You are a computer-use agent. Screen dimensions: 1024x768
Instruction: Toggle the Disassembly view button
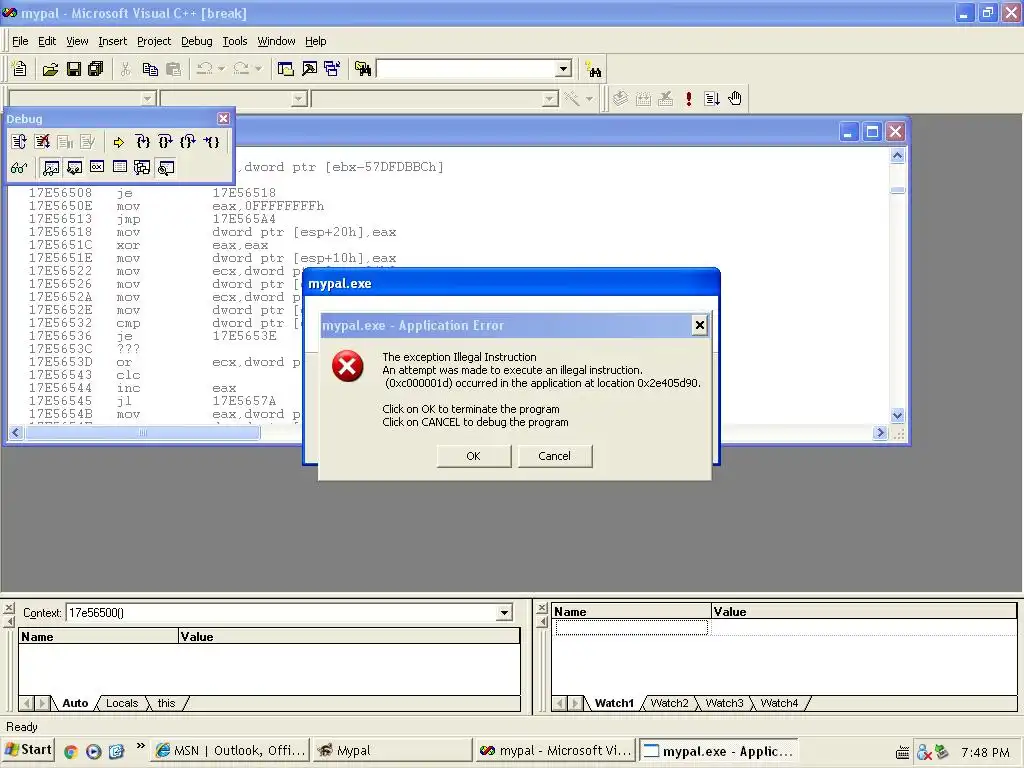[166, 168]
